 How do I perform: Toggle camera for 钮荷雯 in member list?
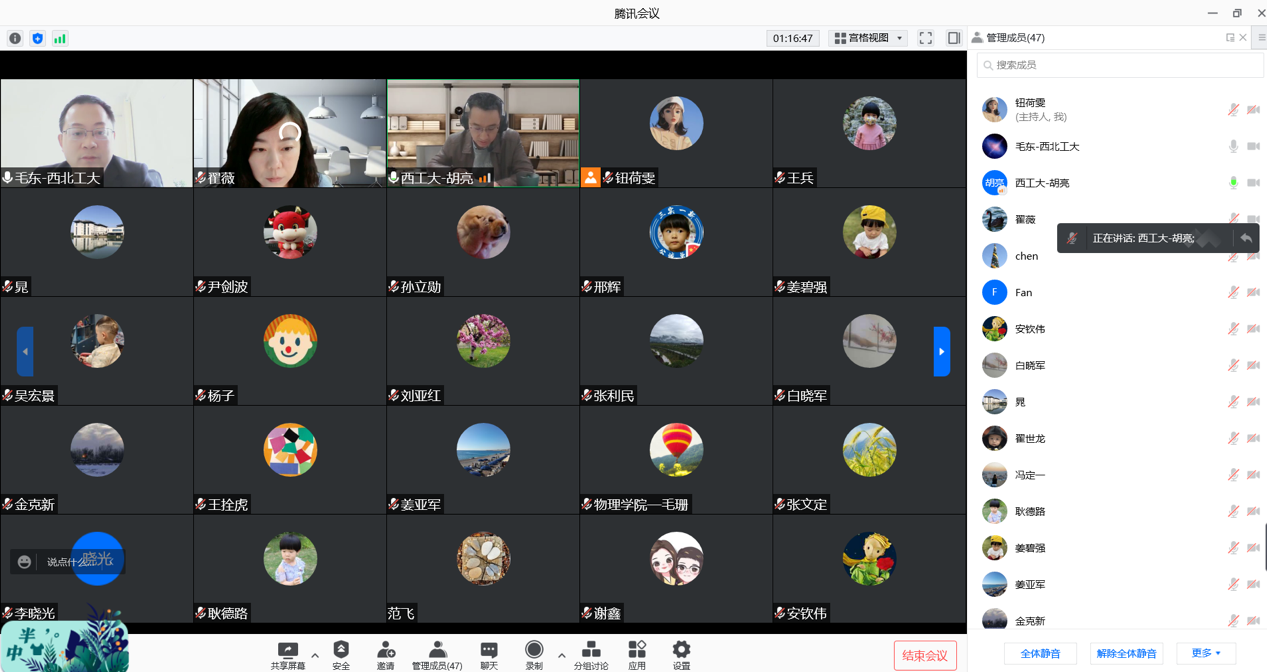pos(1253,110)
